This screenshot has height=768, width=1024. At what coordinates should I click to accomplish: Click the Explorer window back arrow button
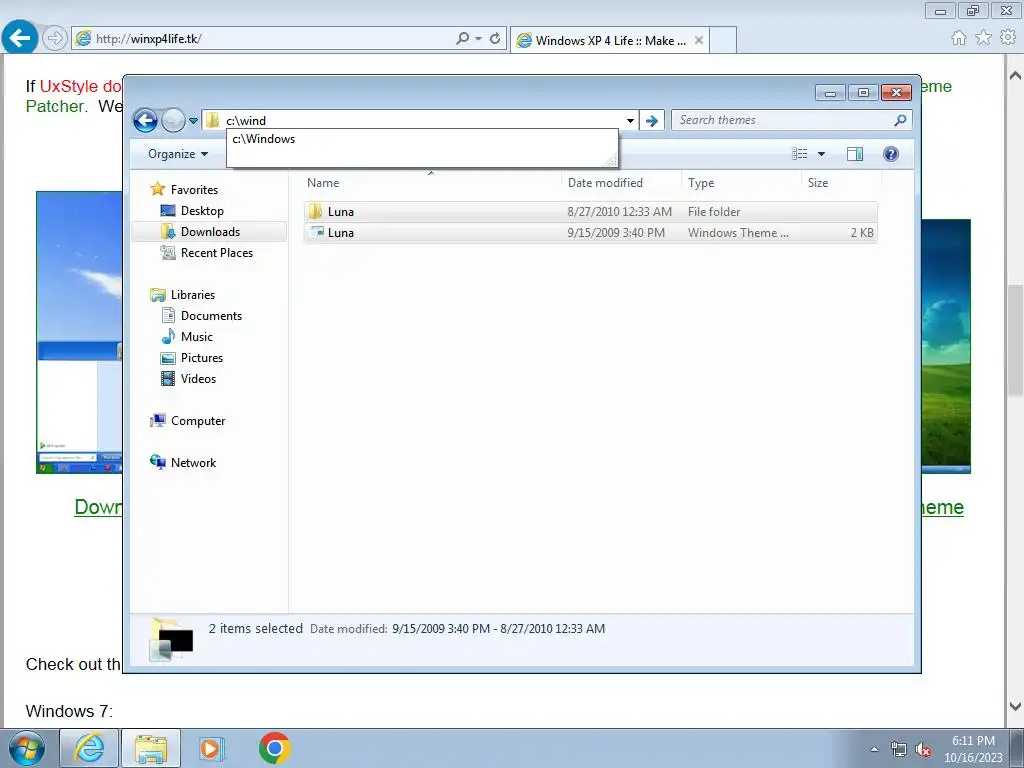pyautogui.click(x=145, y=120)
